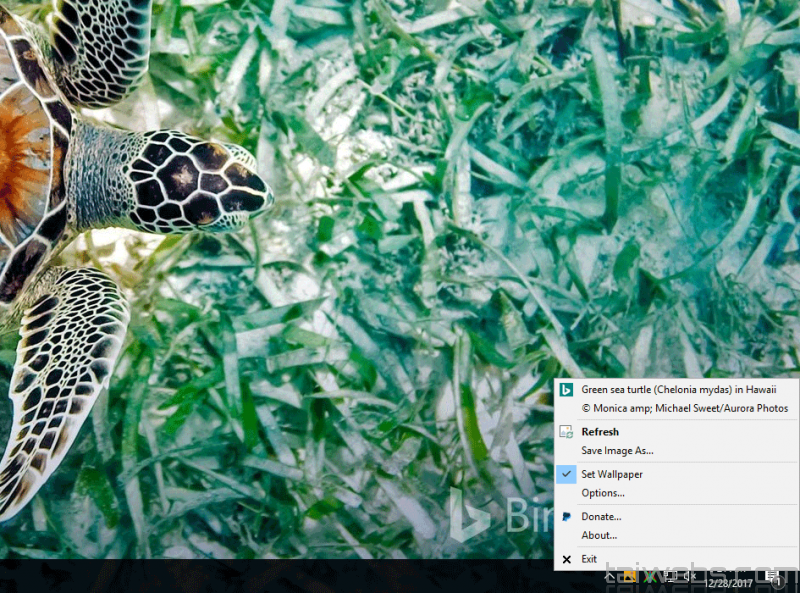Click the PayPal icon beside Donate
Screen dimensions: 800x593
coord(566,516)
